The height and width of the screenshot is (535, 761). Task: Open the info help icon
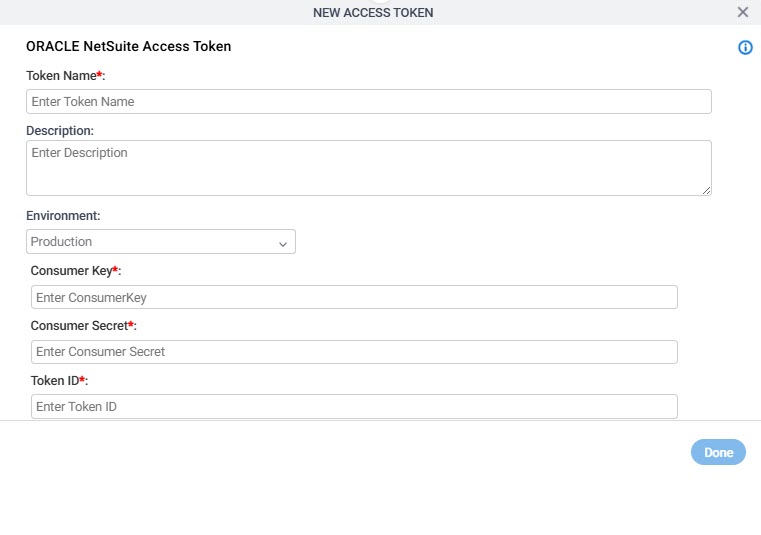tap(745, 48)
